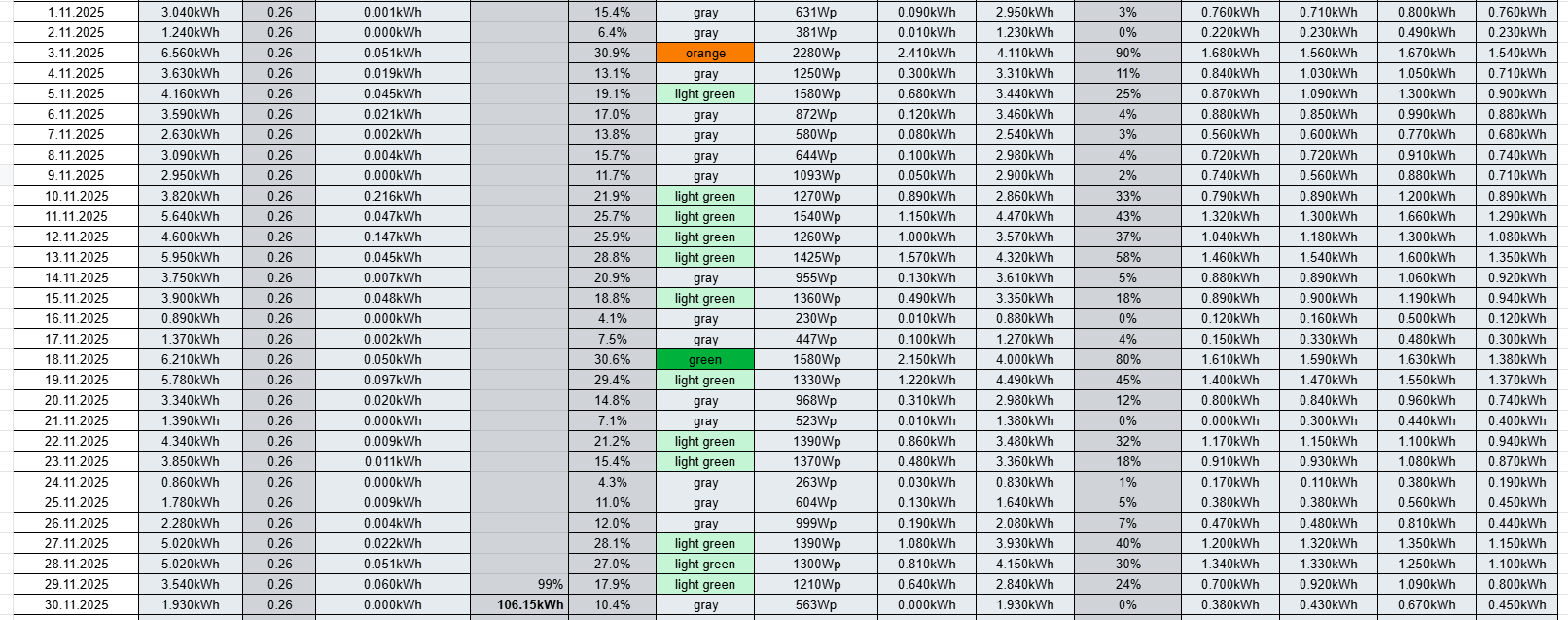Select light green cell in 5.11.2025 row
The height and width of the screenshot is (620, 1568).
tap(705, 93)
